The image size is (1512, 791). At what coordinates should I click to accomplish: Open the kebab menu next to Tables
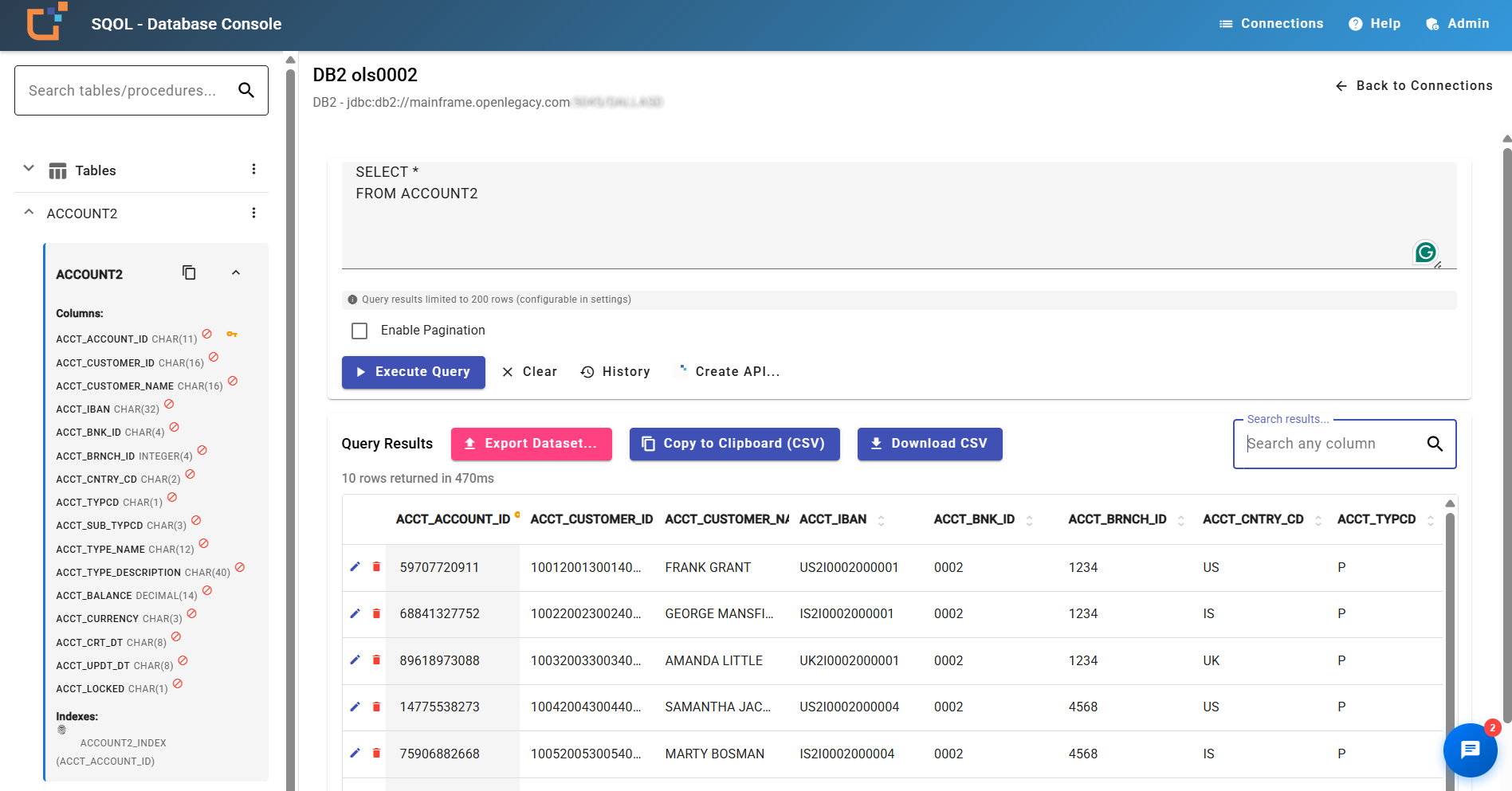pos(254,169)
